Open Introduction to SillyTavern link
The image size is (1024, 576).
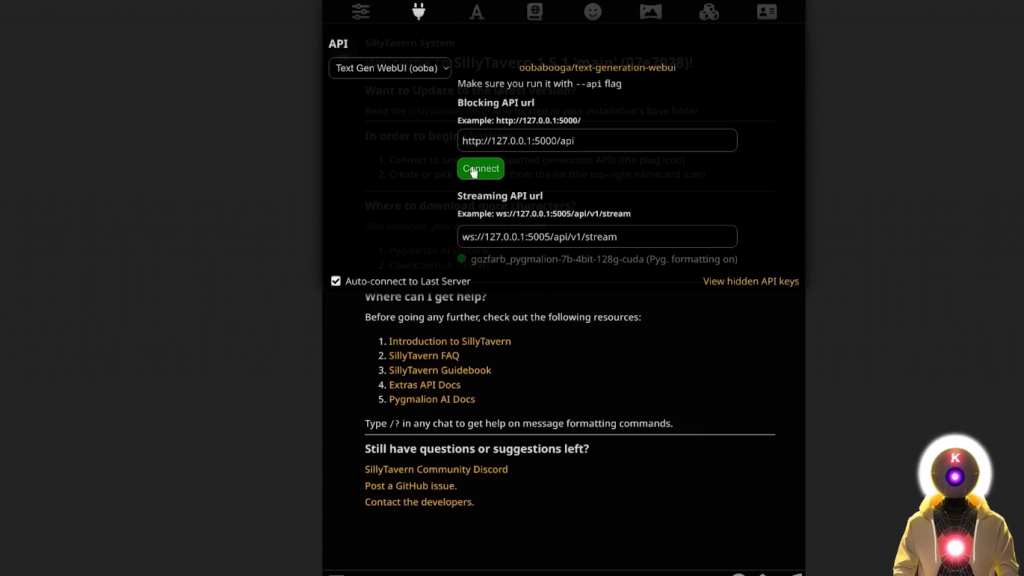tap(450, 341)
